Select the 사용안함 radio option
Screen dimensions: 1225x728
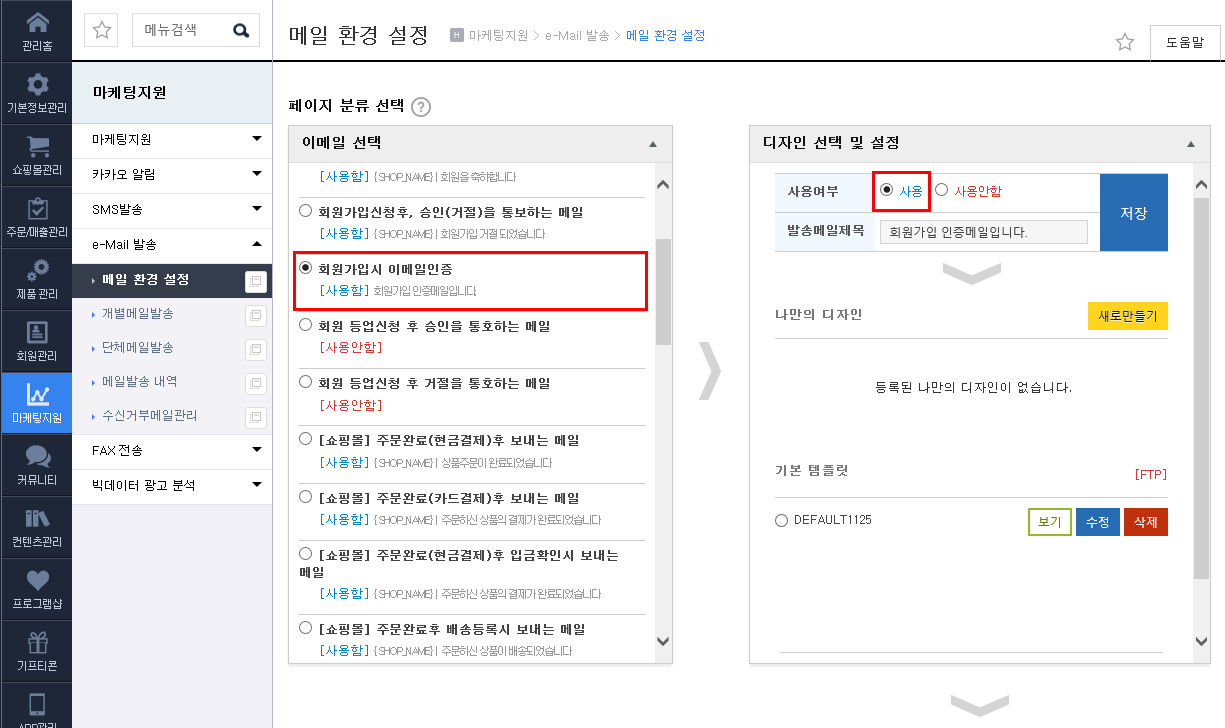tap(941, 190)
